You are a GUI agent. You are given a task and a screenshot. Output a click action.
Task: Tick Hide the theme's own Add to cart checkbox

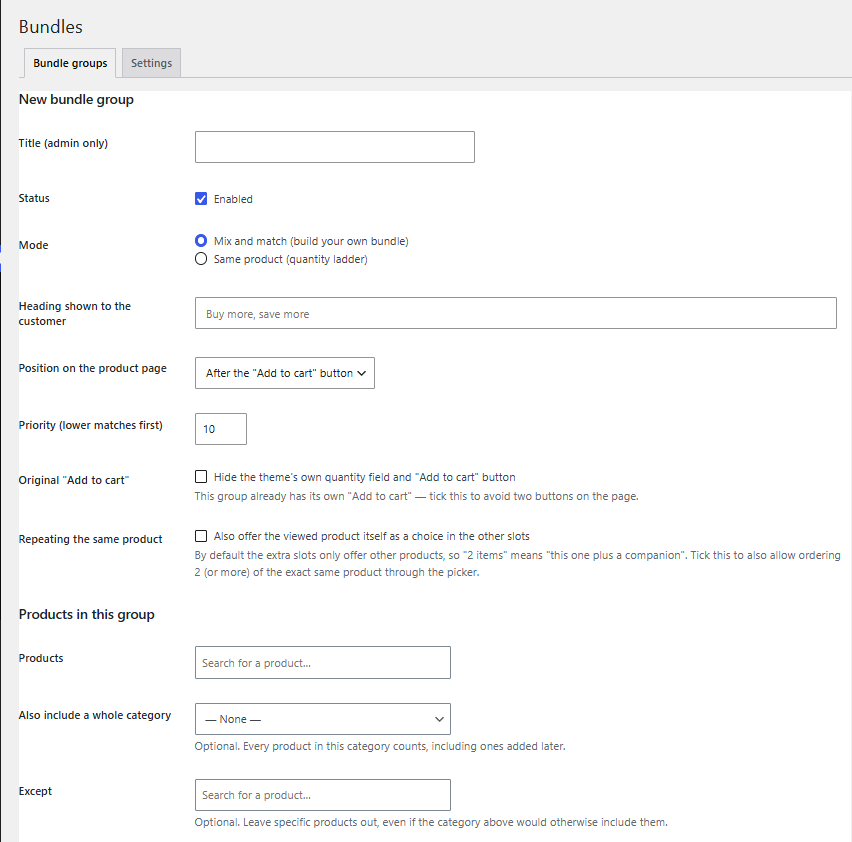(201, 477)
